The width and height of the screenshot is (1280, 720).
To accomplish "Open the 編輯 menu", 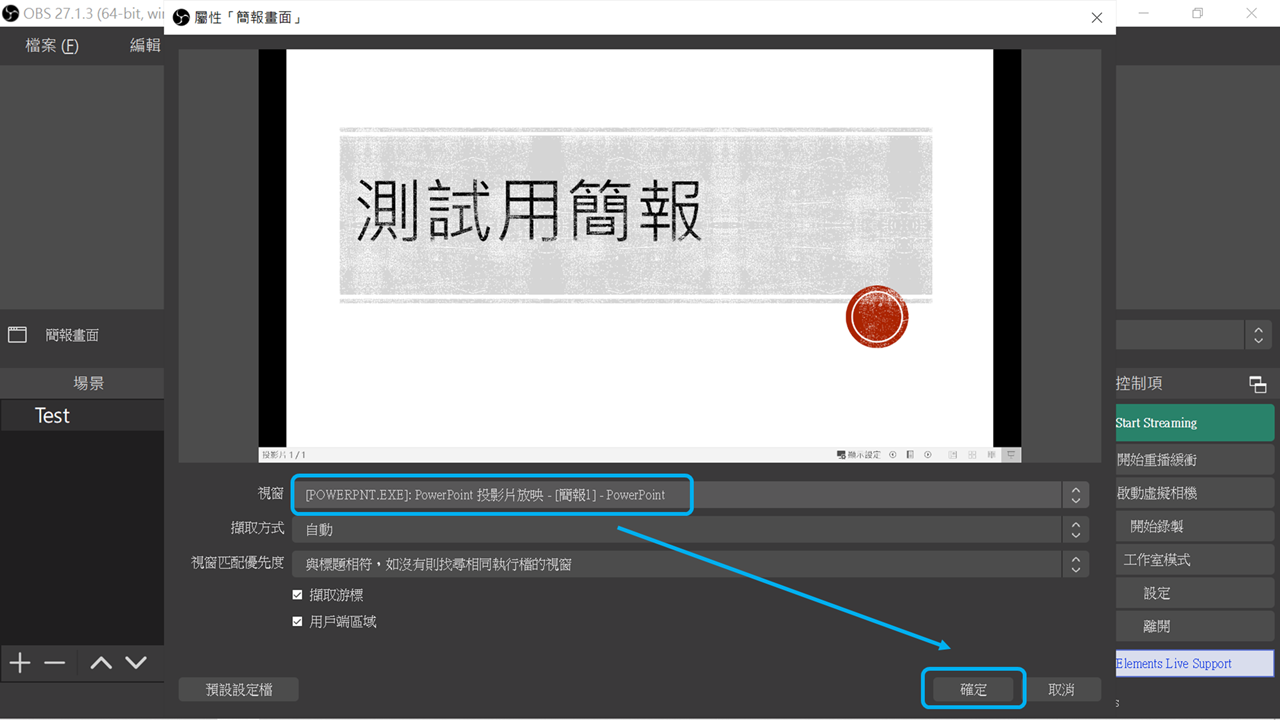I will point(145,46).
